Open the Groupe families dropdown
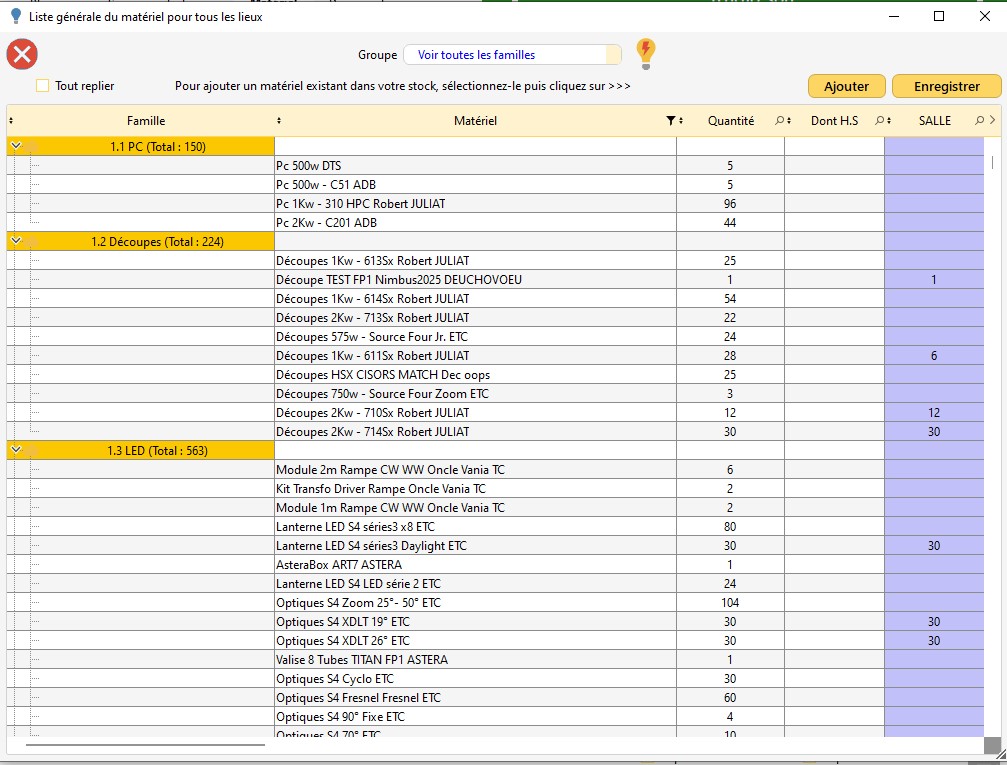 (512, 55)
